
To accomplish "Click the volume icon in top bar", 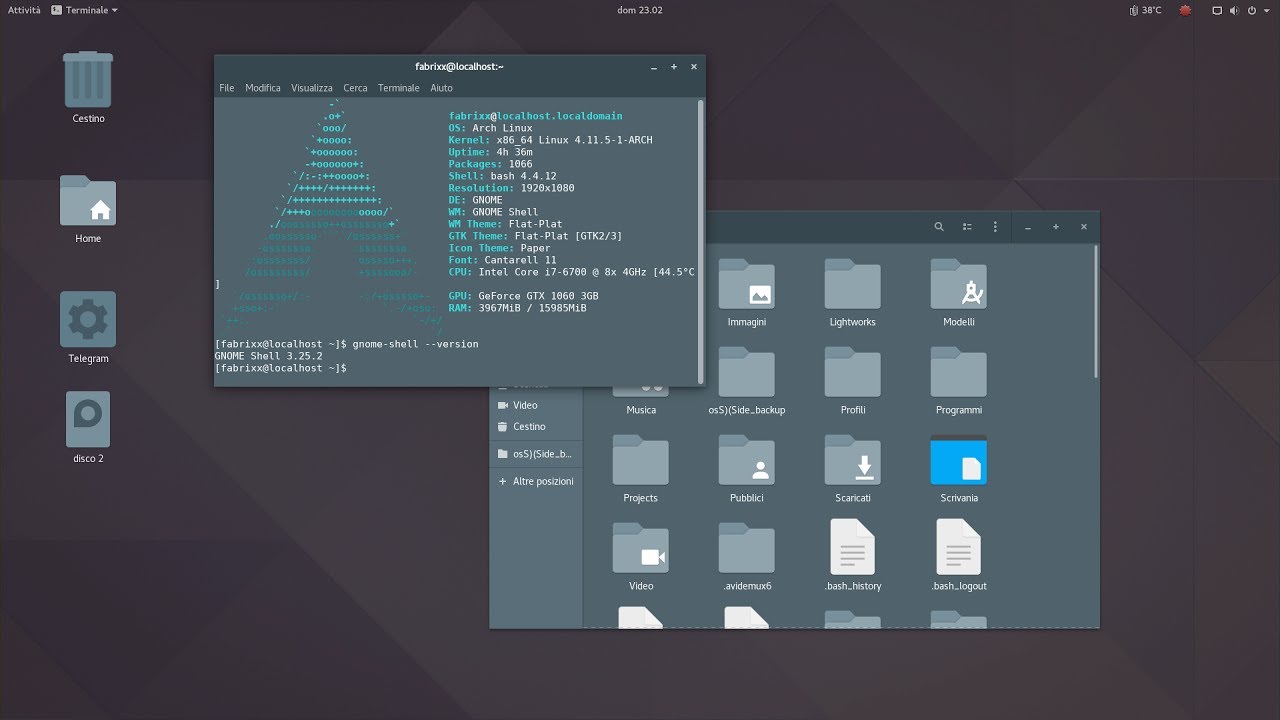I will [x=1235, y=10].
